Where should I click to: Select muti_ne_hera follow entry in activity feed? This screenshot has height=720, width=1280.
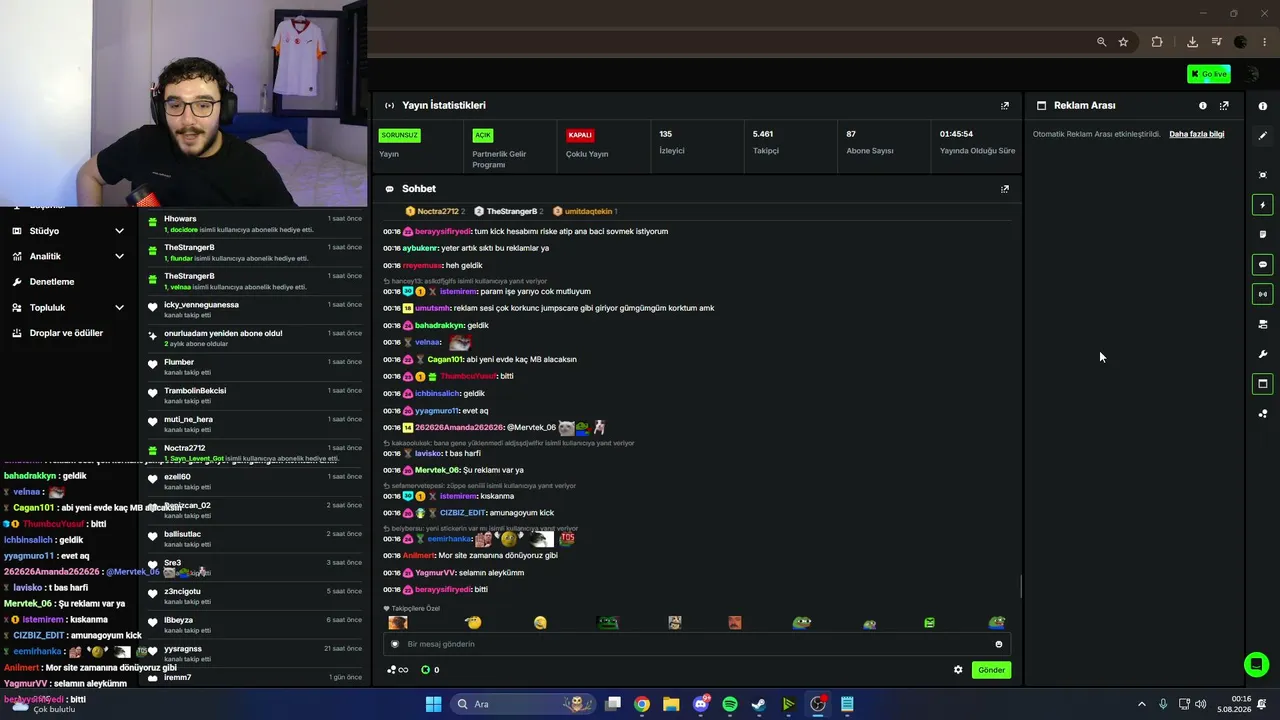(254, 424)
